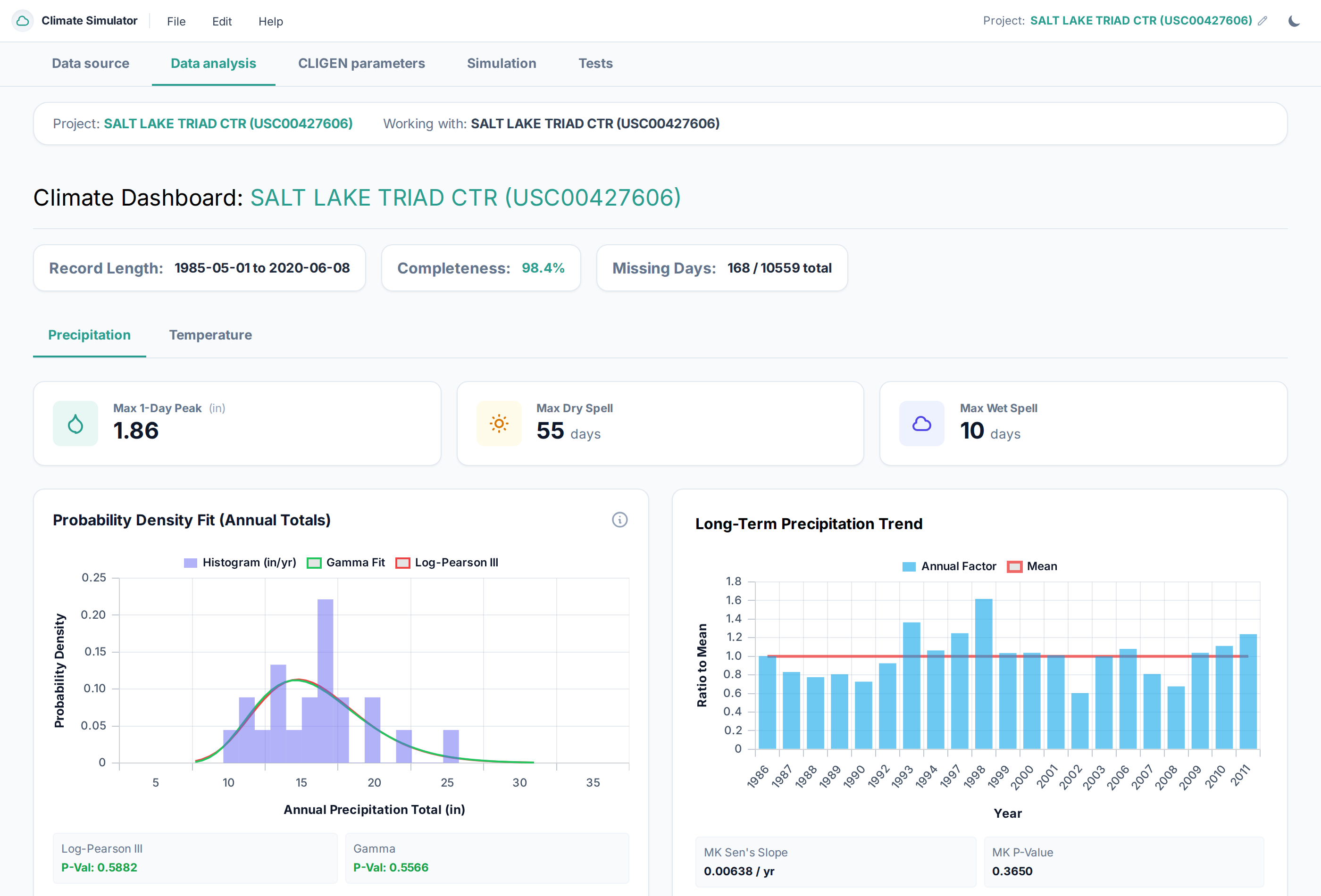The width and height of the screenshot is (1321, 896).
Task: Click the Record Length date range
Action: 262,268
